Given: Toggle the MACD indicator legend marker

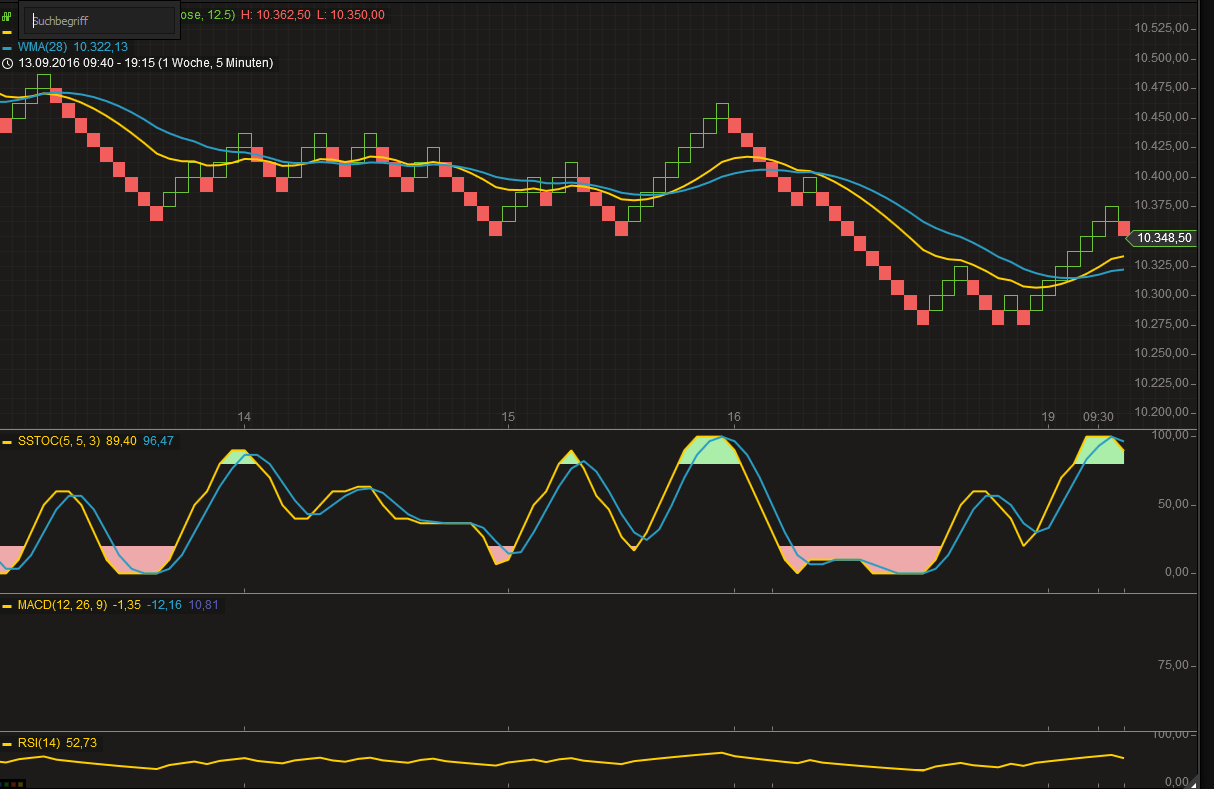Looking at the screenshot, I should point(6,604).
